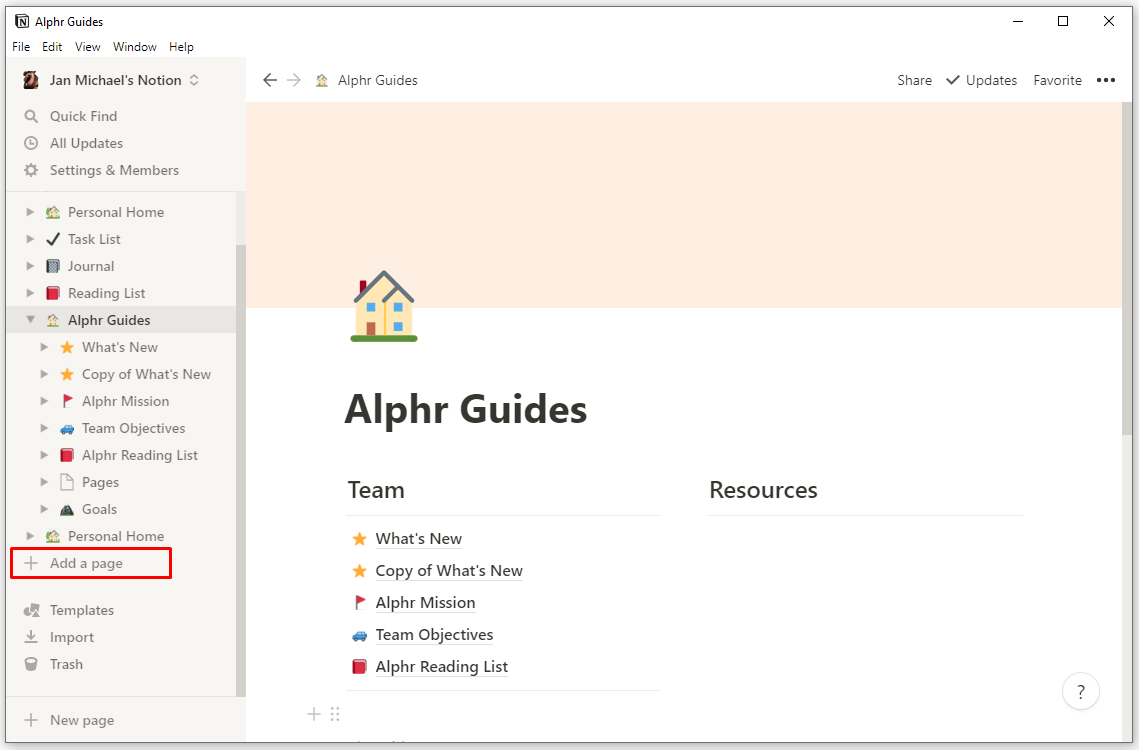Click the mountain icon of Goals
This screenshot has width=1139, height=750.
click(x=67, y=509)
